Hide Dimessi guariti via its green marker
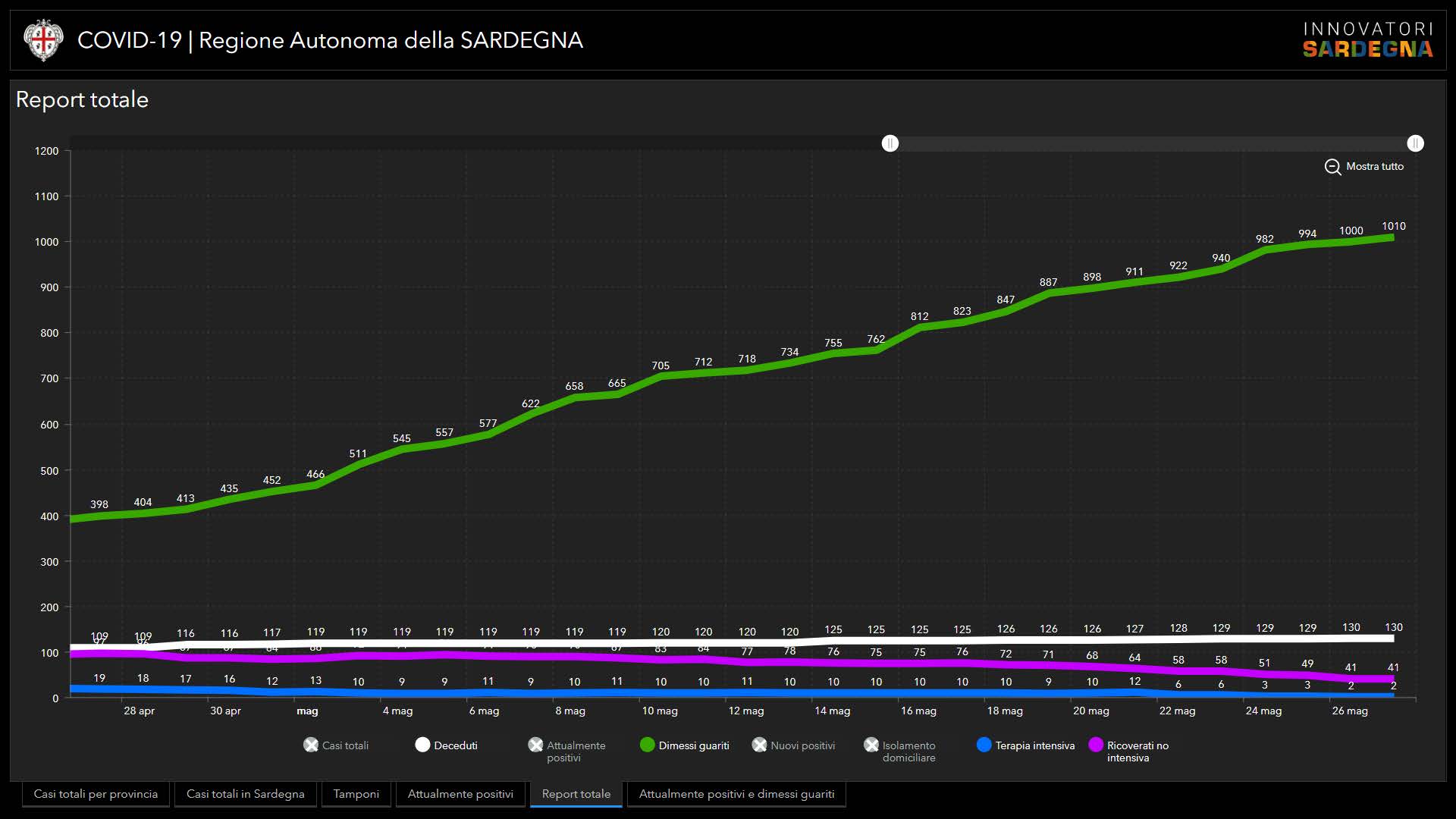 (x=647, y=745)
